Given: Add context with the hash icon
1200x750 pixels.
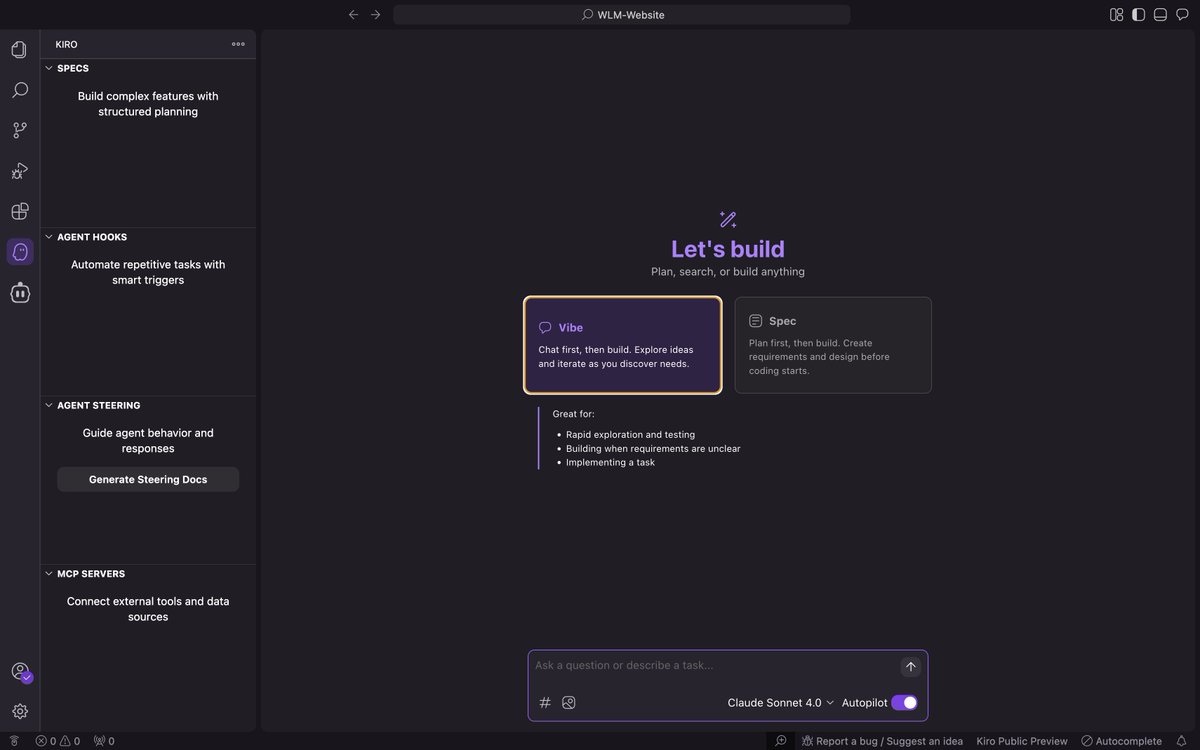Looking at the screenshot, I should pos(545,703).
